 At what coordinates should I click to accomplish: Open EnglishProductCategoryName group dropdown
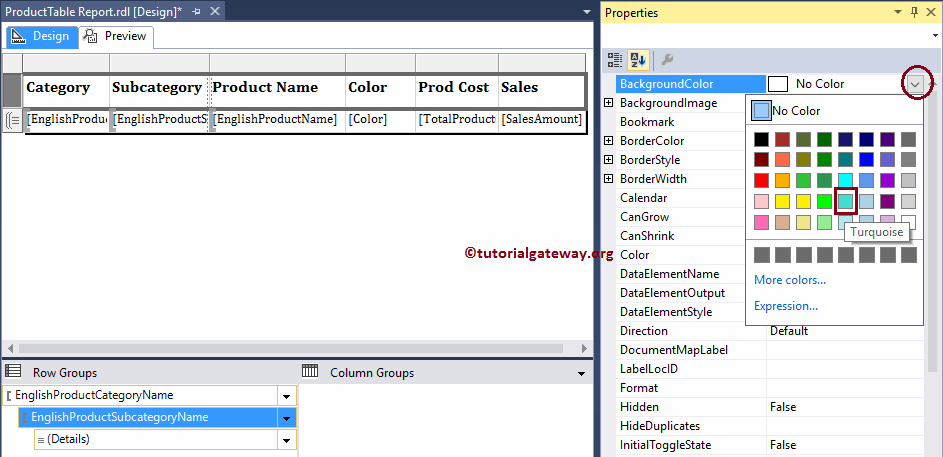[287, 396]
